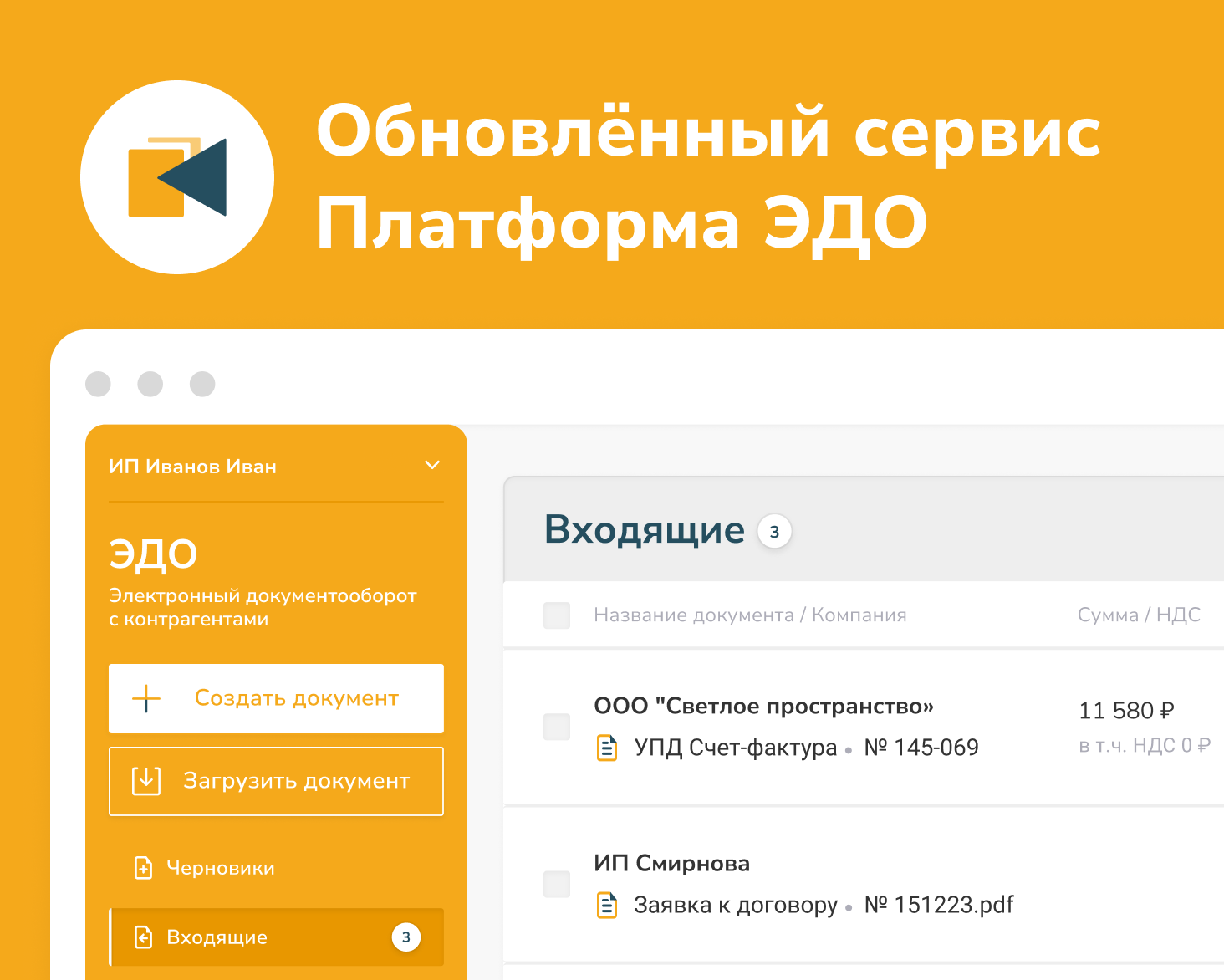1224x980 pixels.
Task: Expand the ИП Иванов Иван account dropdown
Action: 432,465
